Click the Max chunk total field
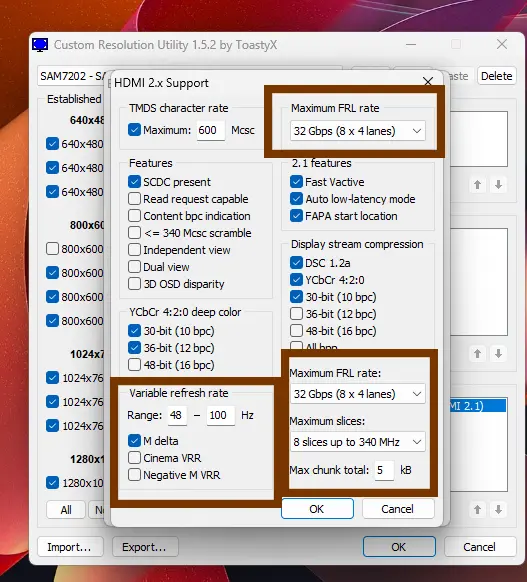 (384, 470)
